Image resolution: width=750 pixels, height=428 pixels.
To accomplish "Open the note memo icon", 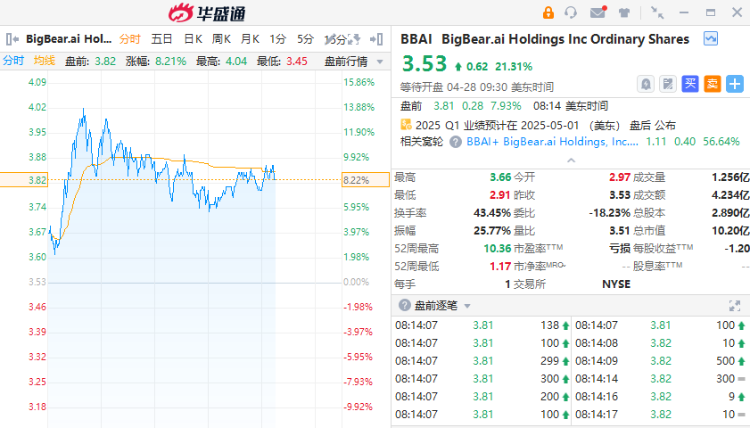I will click(x=667, y=84).
